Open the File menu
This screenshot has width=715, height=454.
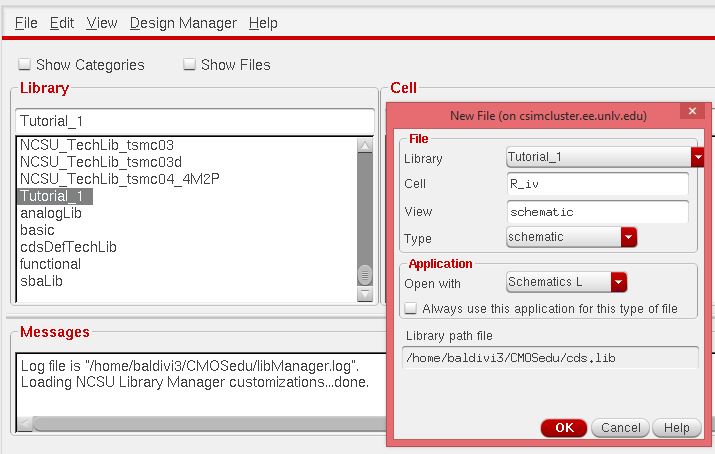pos(26,22)
